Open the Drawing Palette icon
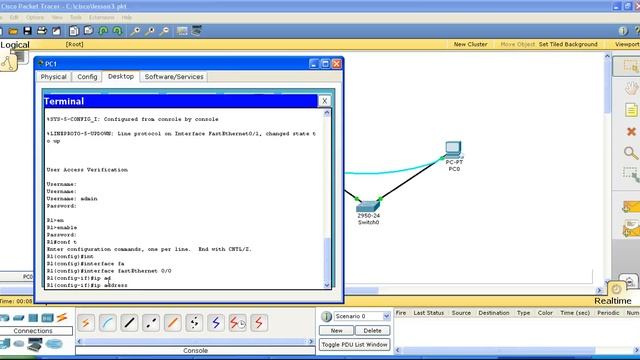Viewport: 640px width, 360px height. pyautogui.click(x=182, y=31)
